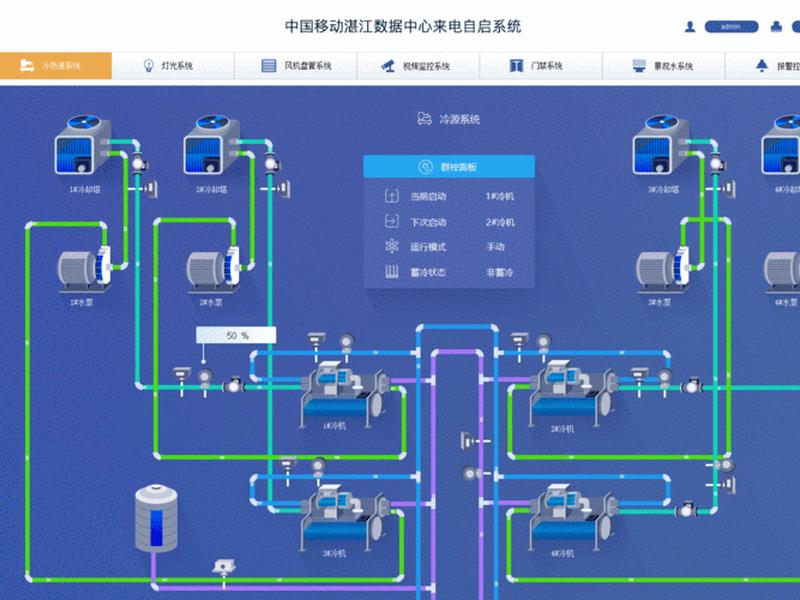Viewport: 800px width, 600px height.
Task: Click the 运行模式 label
Action: (x=428, y=247)
